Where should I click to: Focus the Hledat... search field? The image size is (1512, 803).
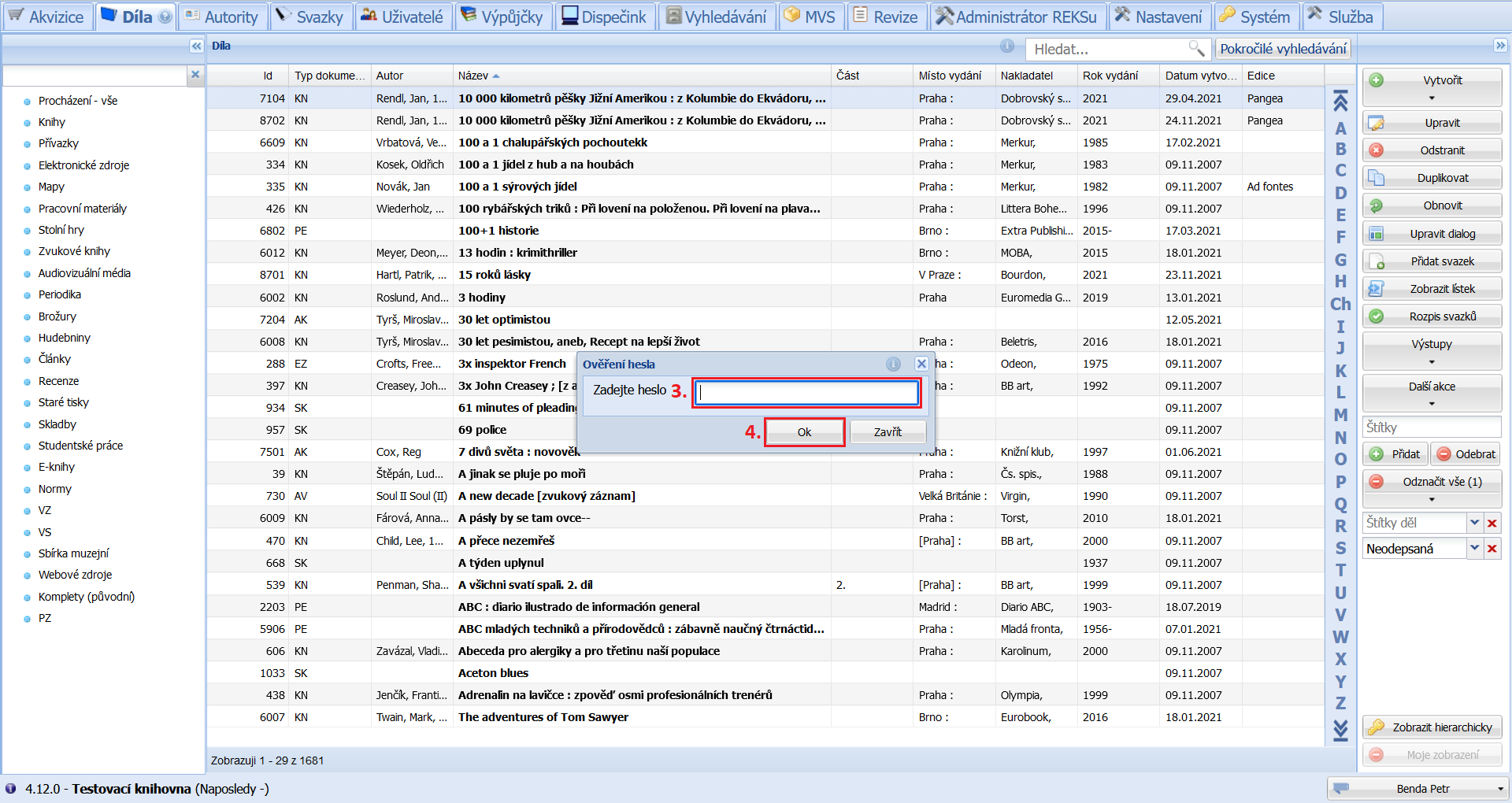[1107, 49]
